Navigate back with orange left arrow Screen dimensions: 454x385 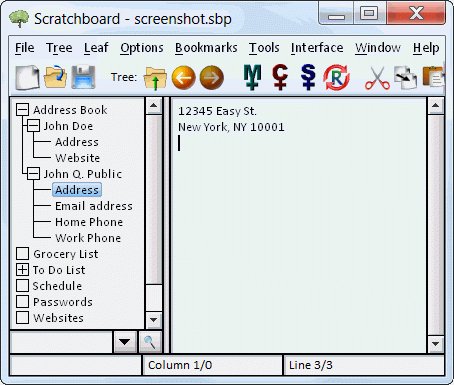click(x=183, y=78)
